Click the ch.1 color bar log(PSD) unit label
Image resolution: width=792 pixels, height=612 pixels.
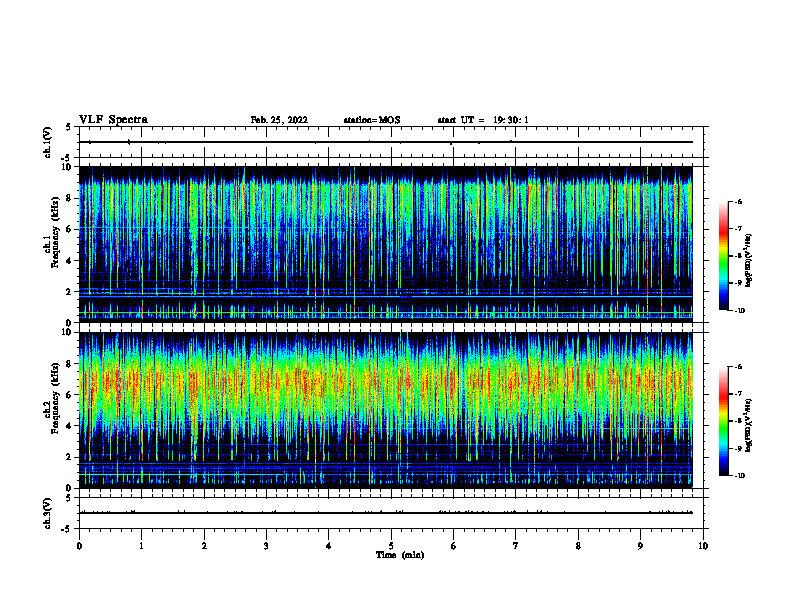click(x=749, y=261)
